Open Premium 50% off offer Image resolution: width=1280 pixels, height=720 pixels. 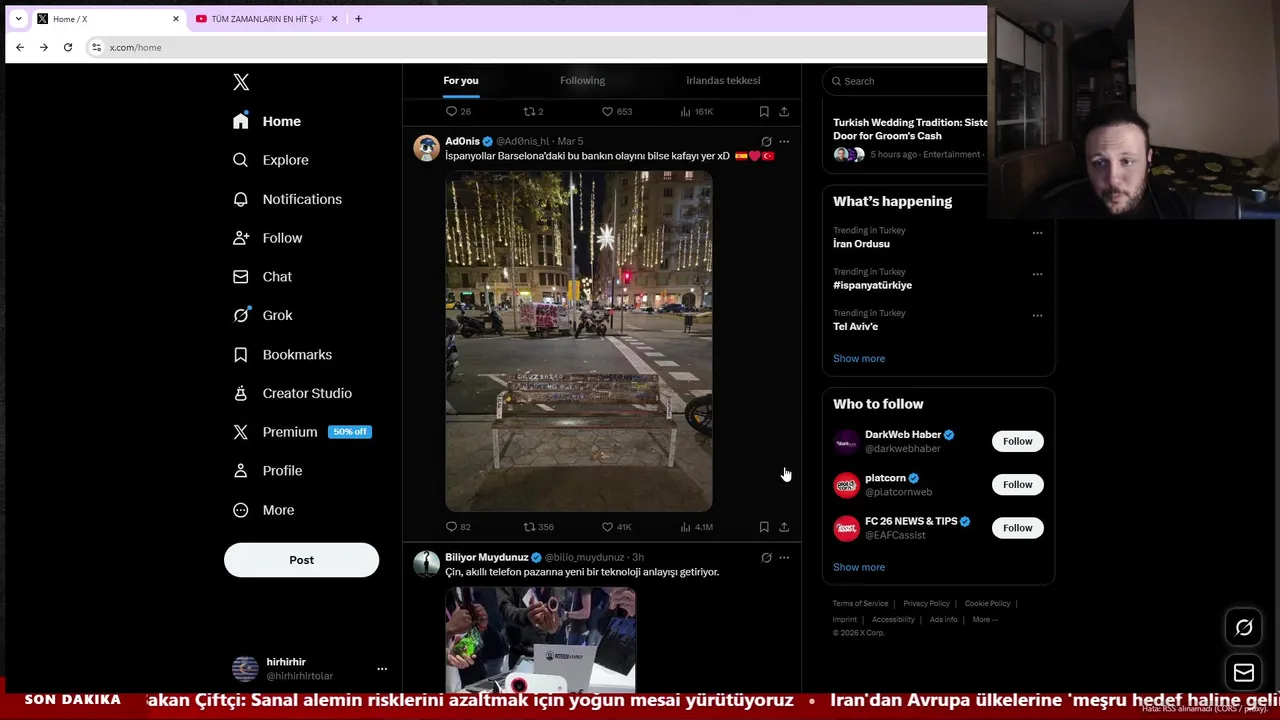pyautogui.click(x=302, y=432)
